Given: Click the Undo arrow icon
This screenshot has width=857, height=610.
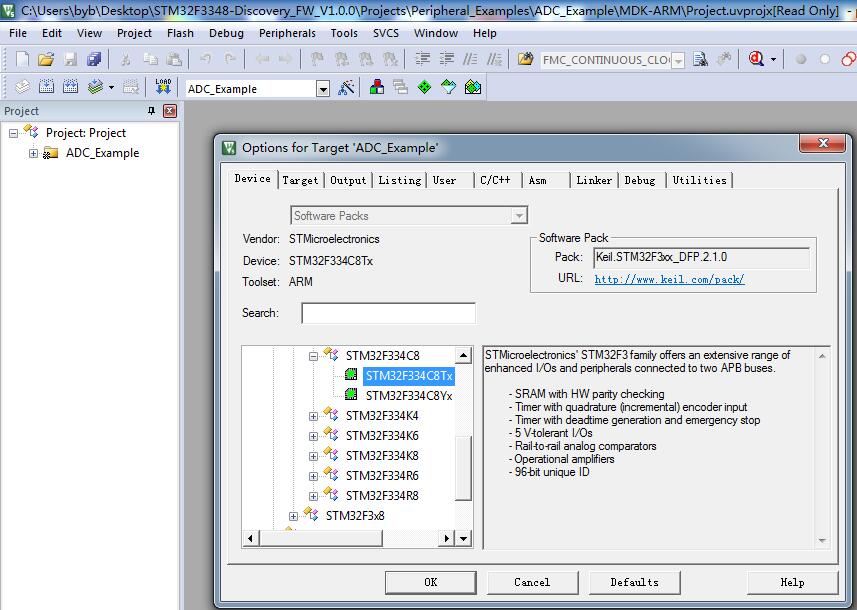Looking at the screenshot, I should pyautogui.click(x=206, y=59).
